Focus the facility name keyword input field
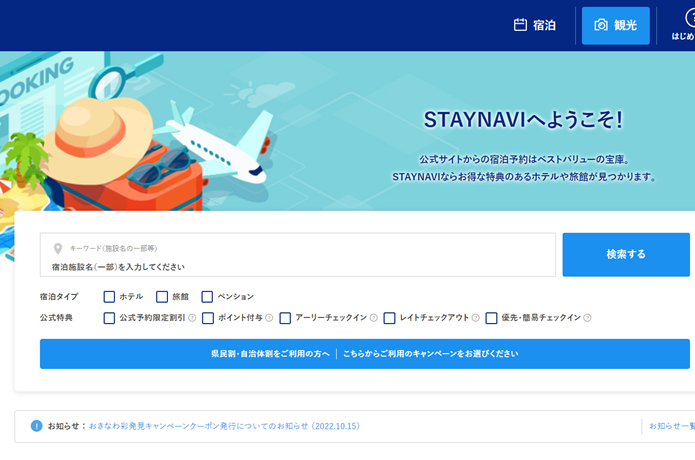695x460 pixels. 297,255
